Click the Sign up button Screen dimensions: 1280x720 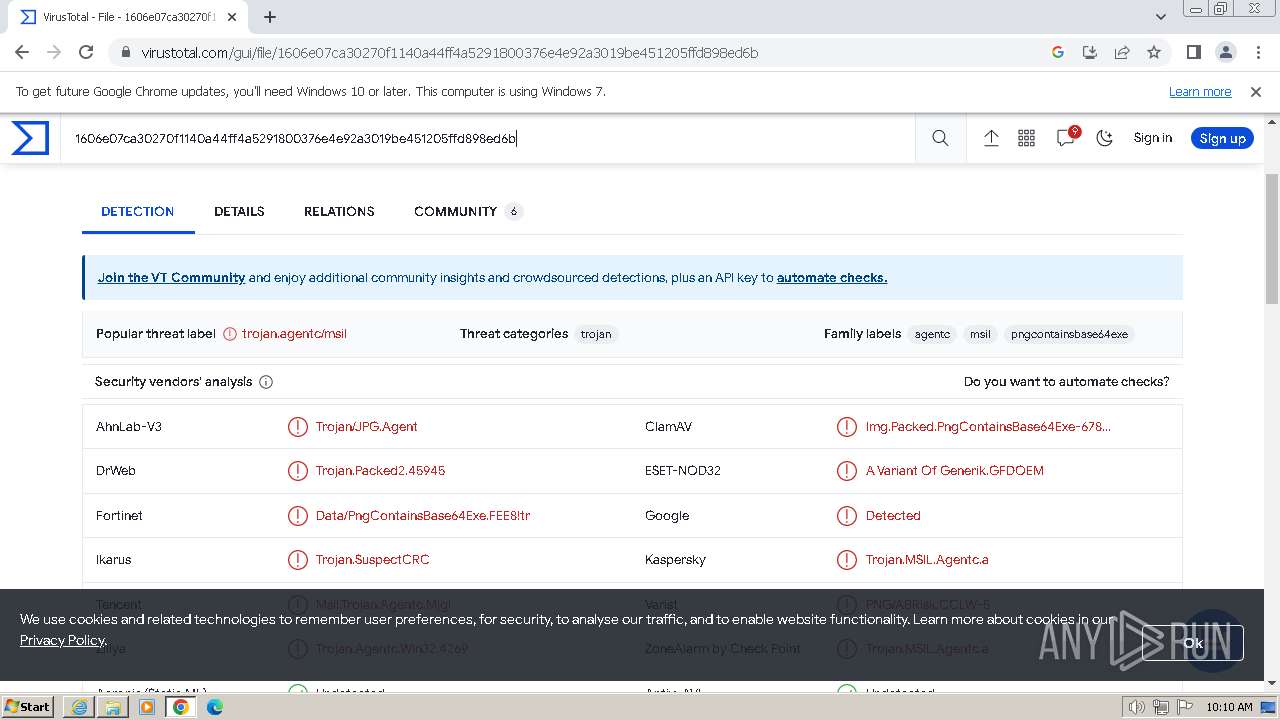(1222, 138)
